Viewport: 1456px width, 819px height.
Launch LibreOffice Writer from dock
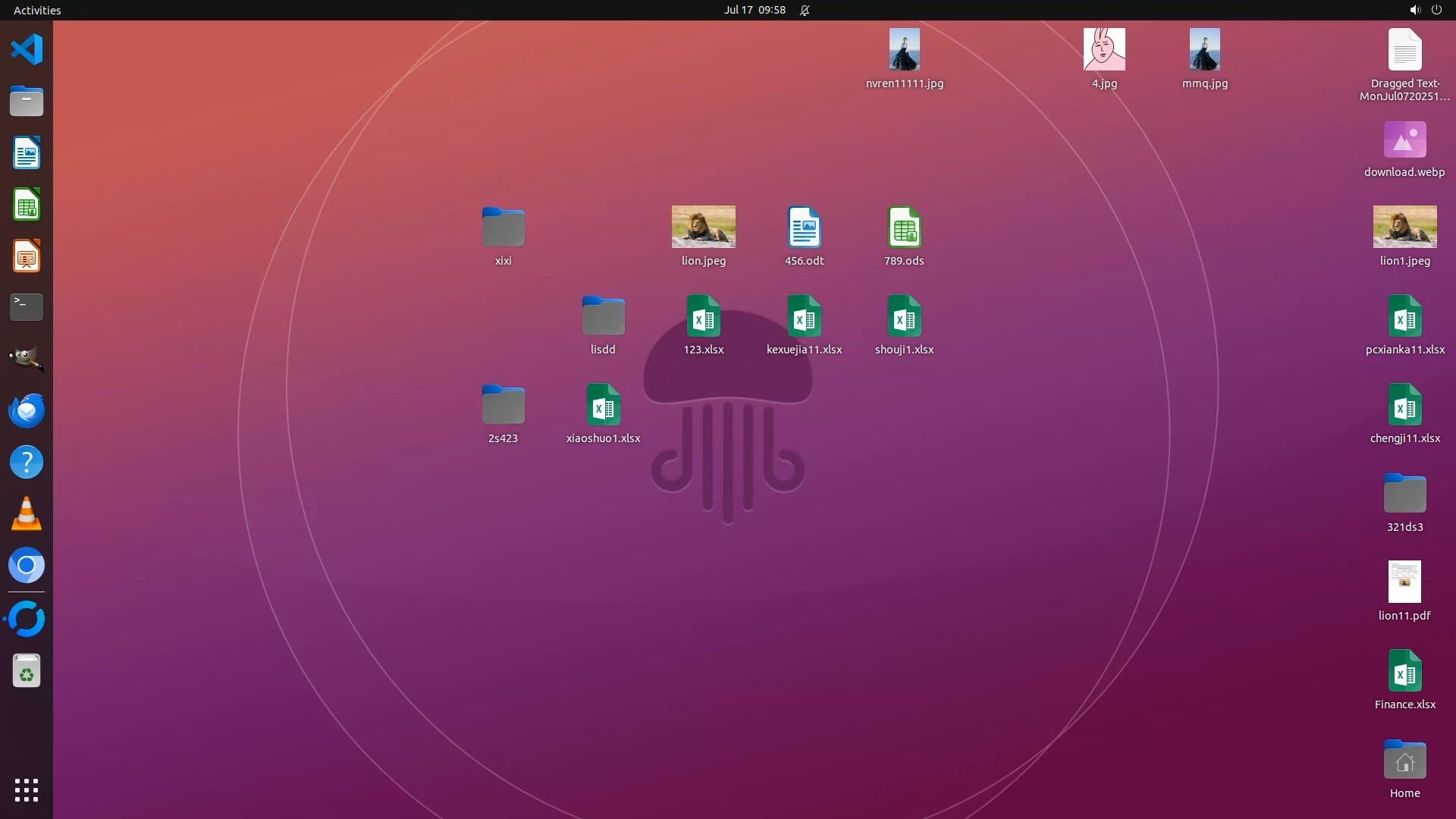[27, 153]
